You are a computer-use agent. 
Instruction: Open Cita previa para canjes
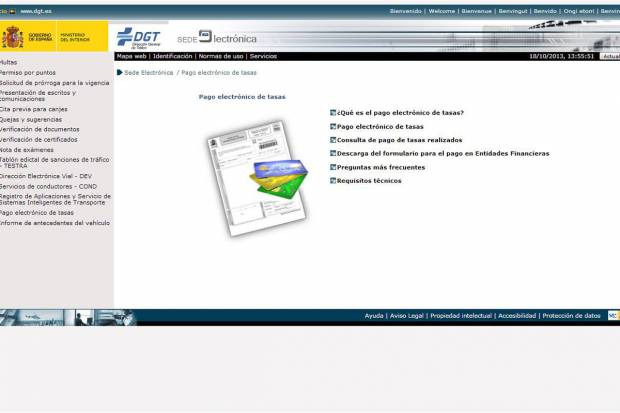point(34,109)
